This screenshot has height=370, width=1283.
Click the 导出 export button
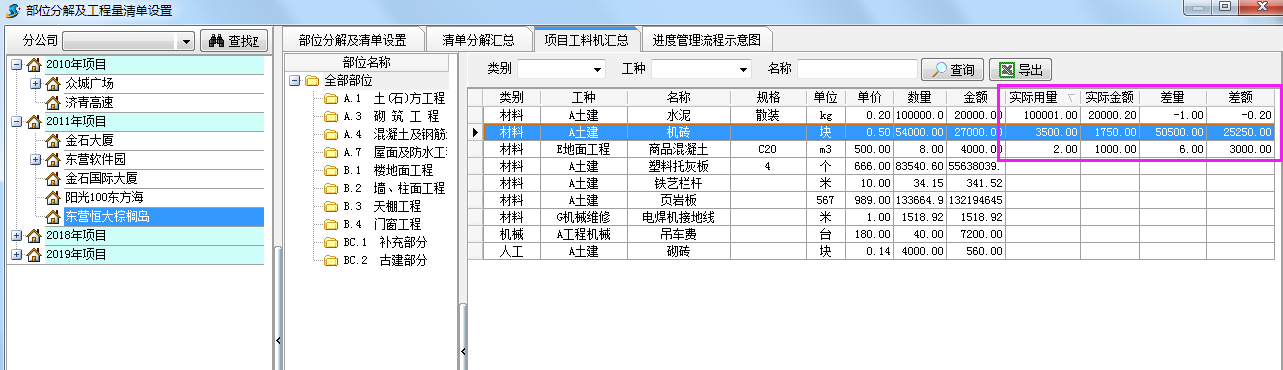(1019, 70)
